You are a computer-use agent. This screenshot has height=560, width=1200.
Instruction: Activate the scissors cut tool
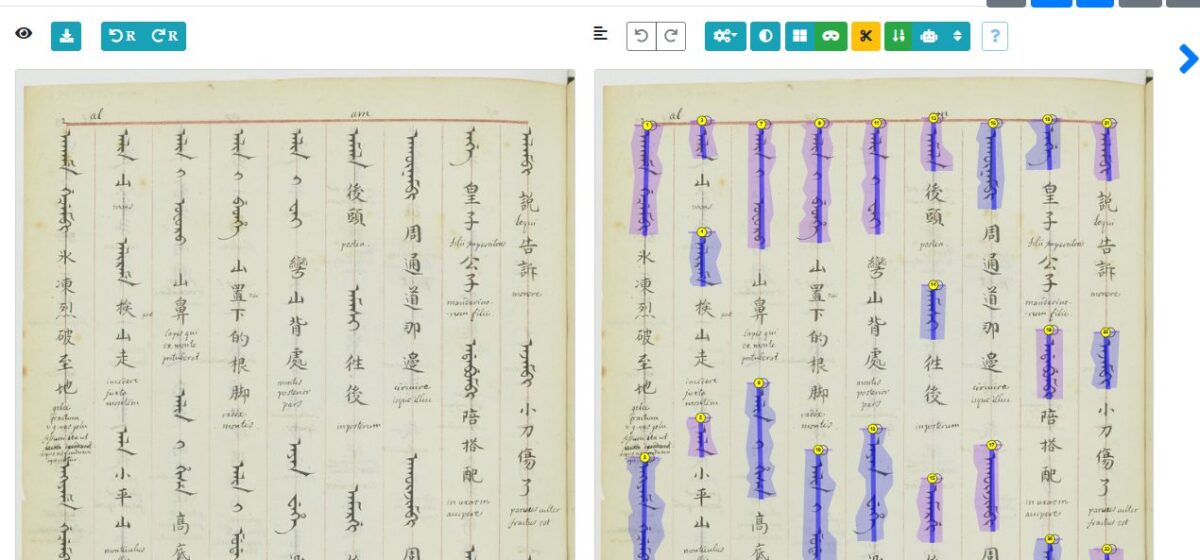pyautogui.click(x=865, y=36)
